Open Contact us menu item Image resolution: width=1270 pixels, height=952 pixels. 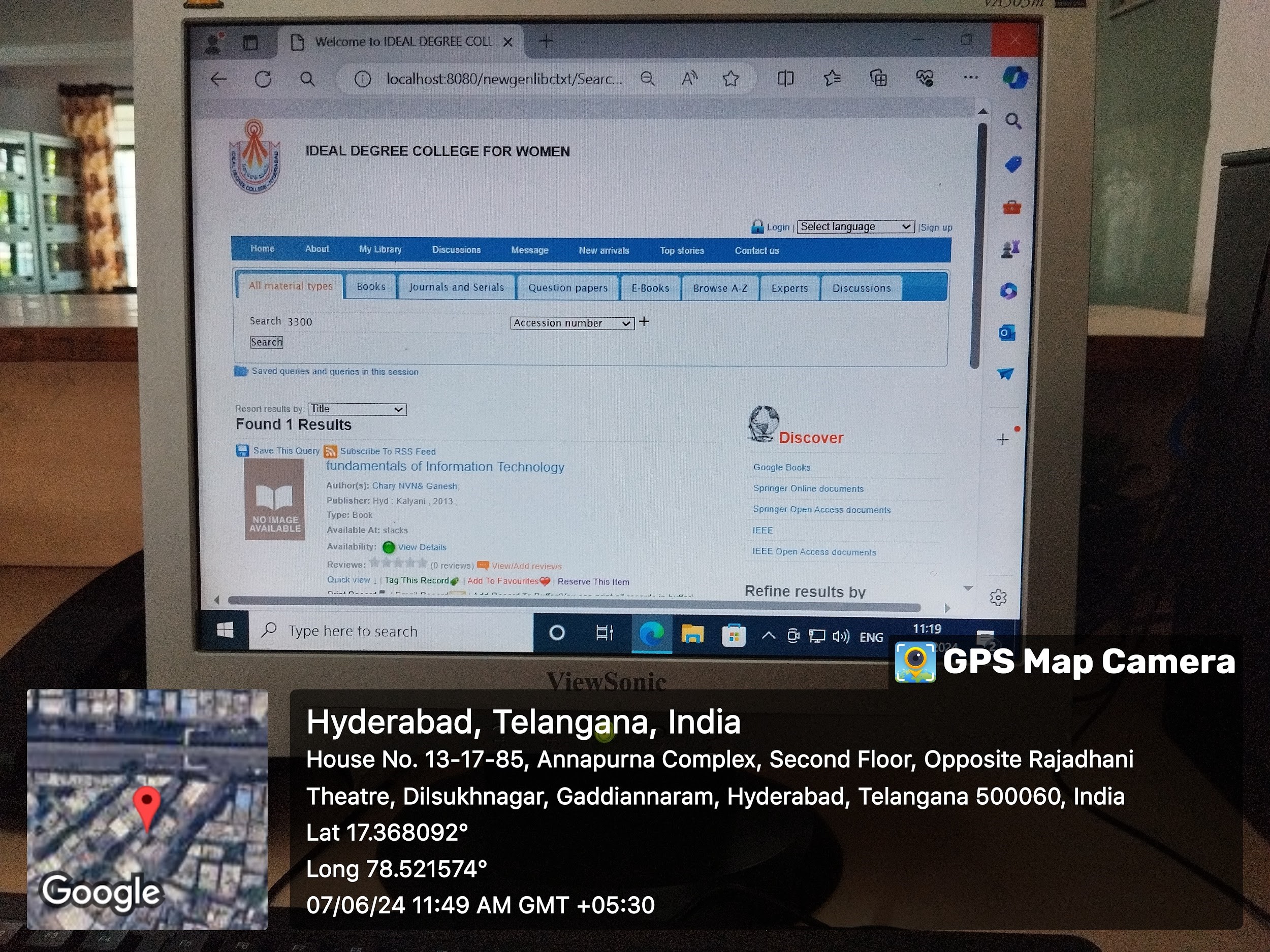pos(757,251)
